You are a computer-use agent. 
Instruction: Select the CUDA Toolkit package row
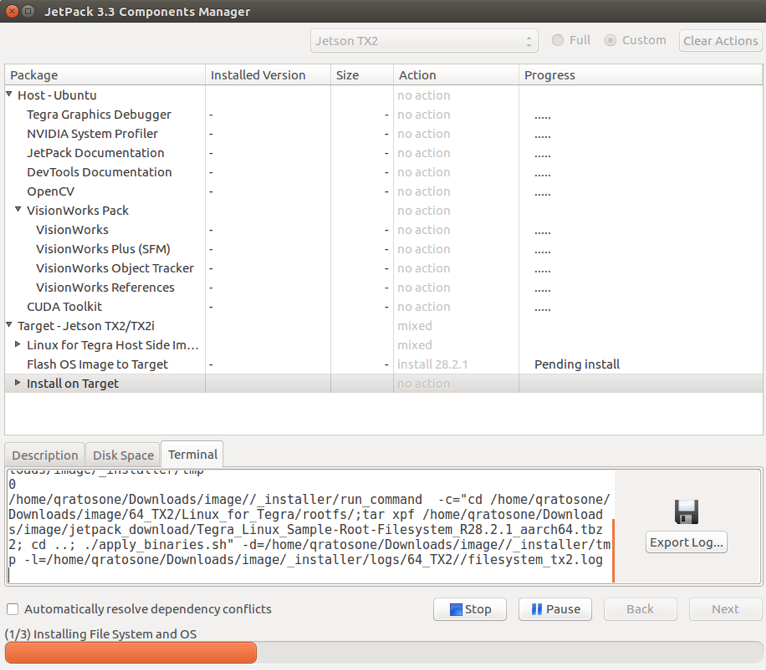[x=65, y=307]
